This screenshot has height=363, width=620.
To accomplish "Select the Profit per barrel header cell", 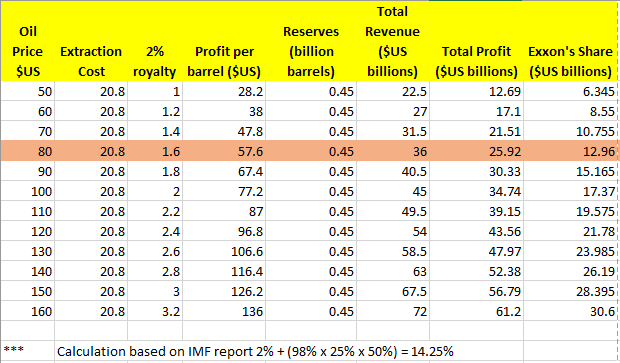I will 224,41.
